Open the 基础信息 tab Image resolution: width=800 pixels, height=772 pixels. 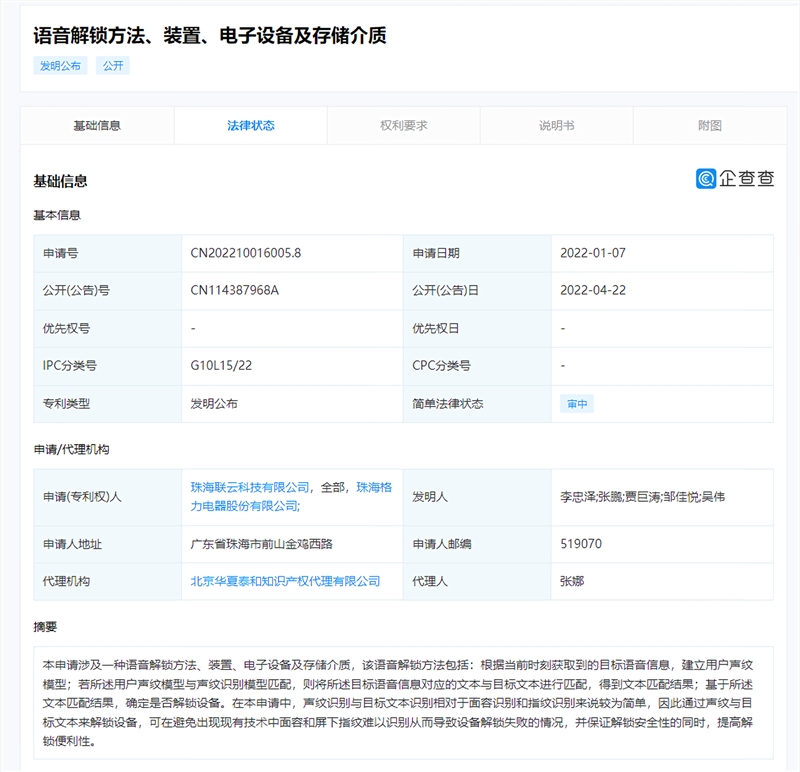[97, 126]
